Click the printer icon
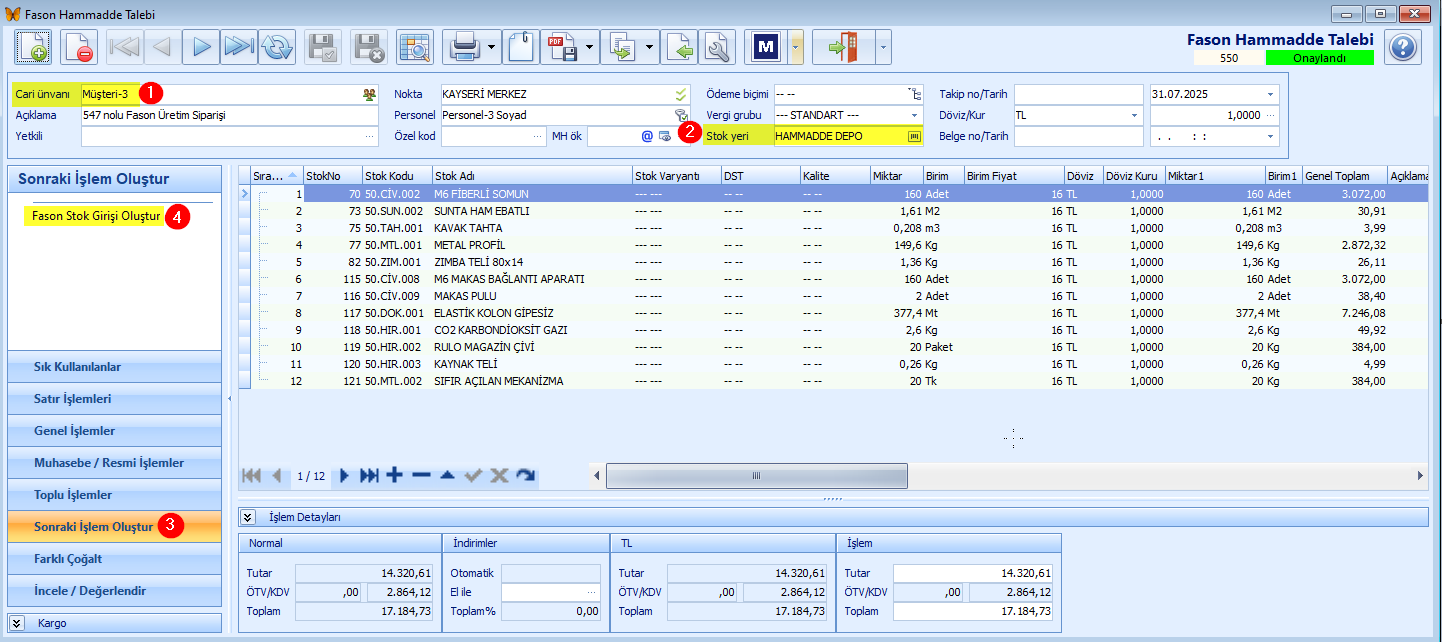1442x642 pixels. (465, 46)
